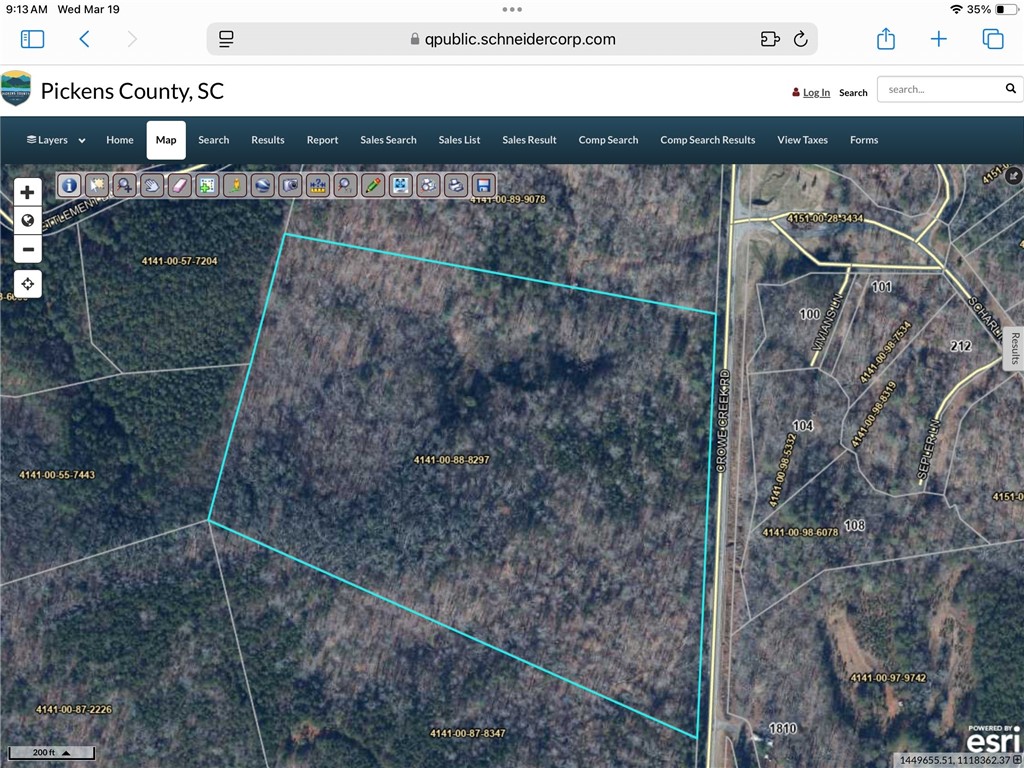Click the Identify information tool

click(x=69, y=185)
